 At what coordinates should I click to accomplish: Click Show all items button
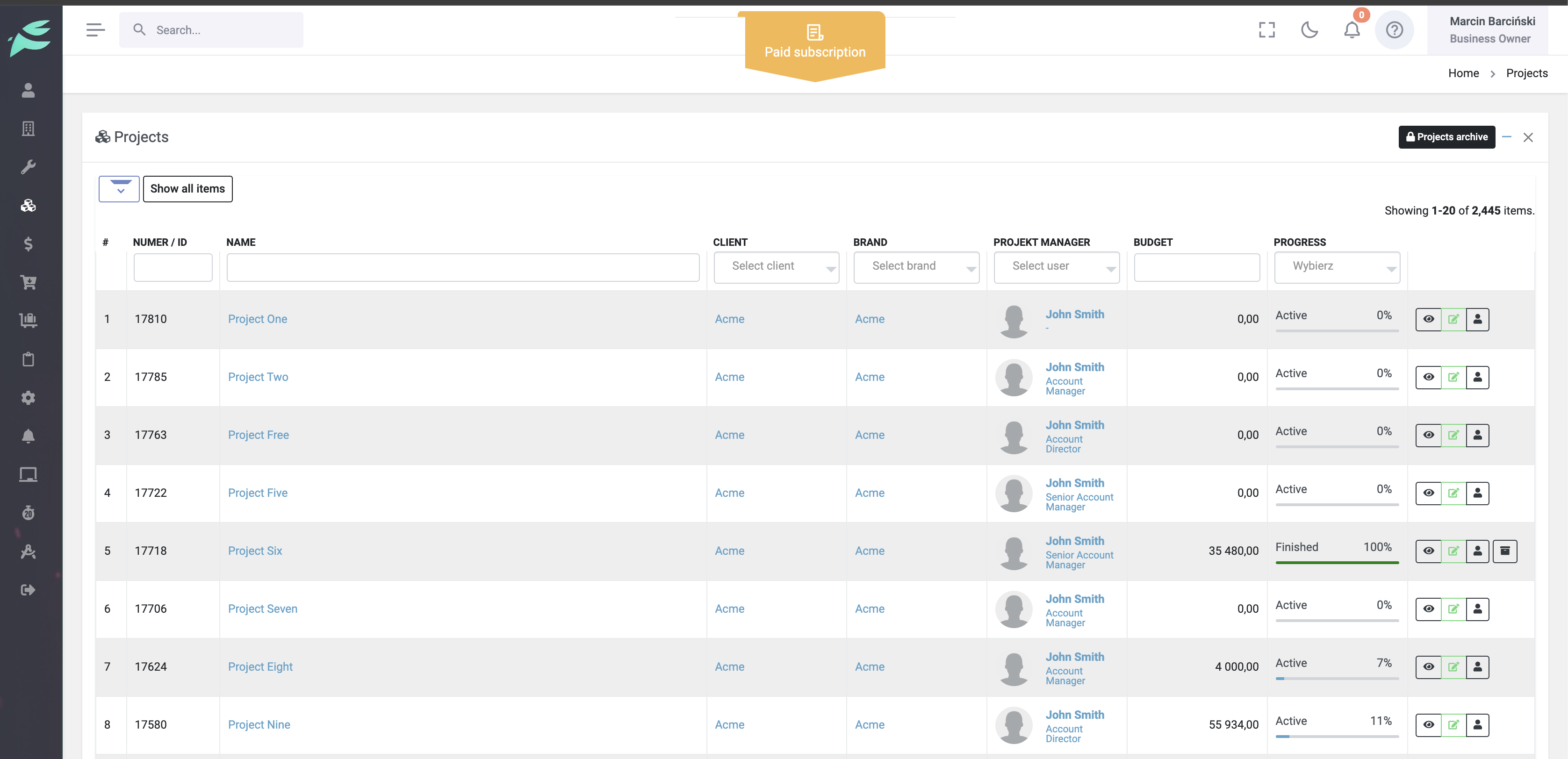point(187,189)
